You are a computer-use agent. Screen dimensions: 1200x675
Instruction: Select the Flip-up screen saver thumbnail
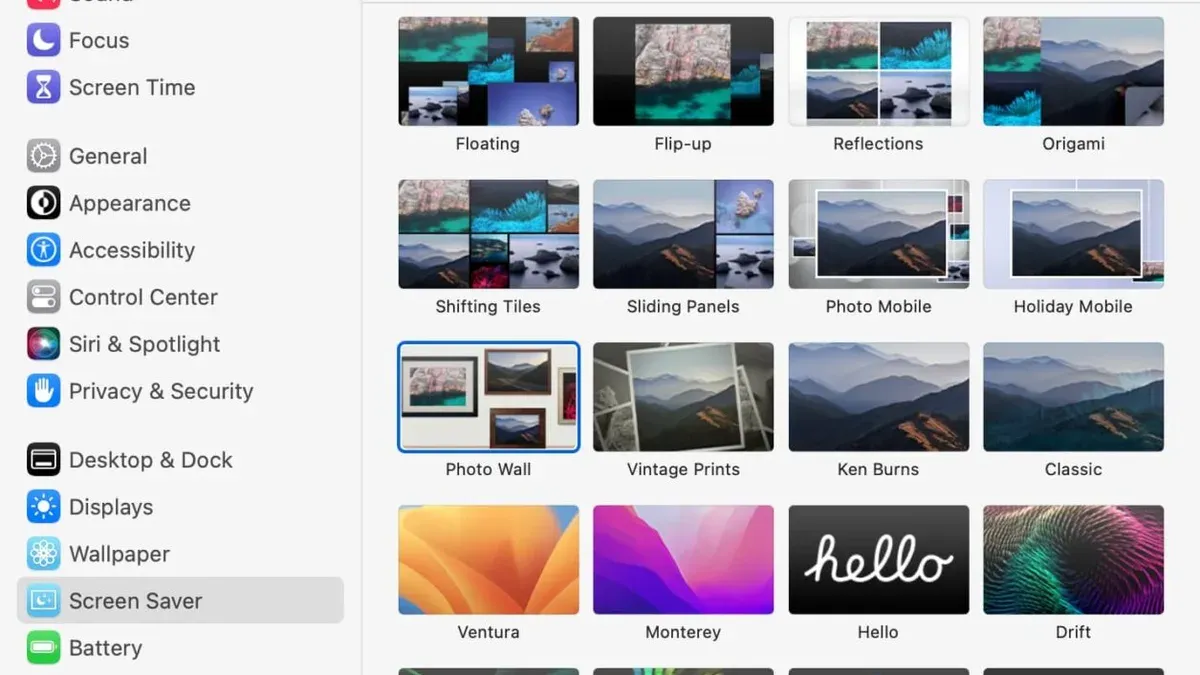pos(683,71)
